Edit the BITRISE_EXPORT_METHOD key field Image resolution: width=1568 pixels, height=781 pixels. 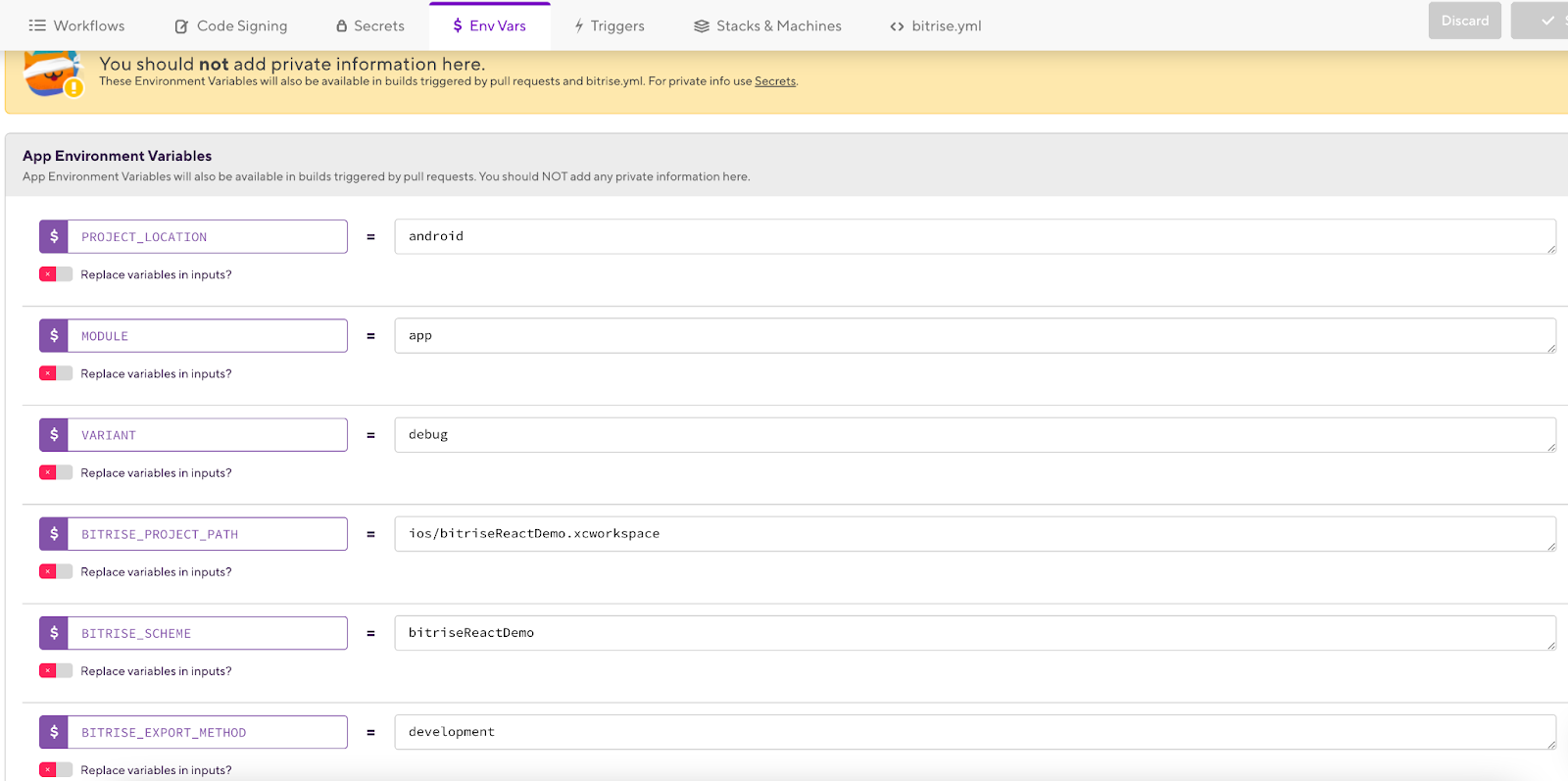click(x=208, y=731)
